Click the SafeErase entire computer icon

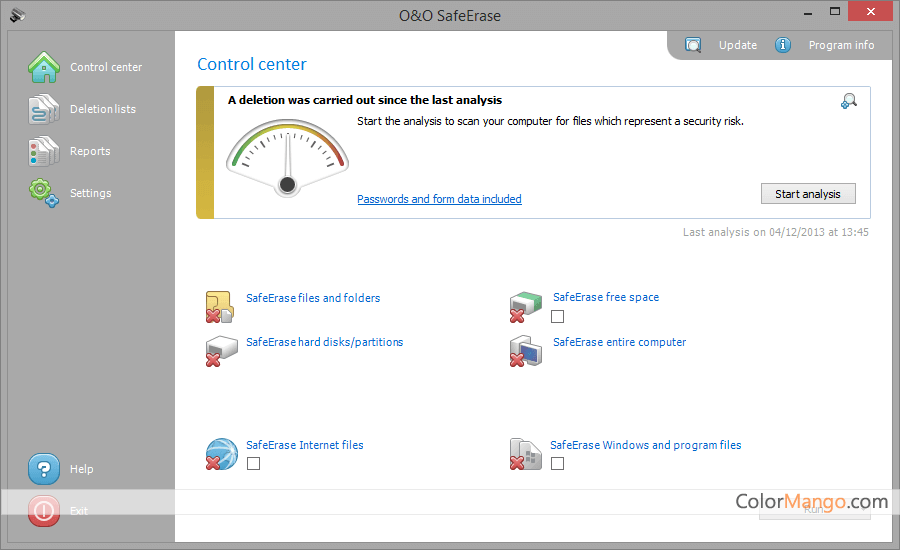click(x=526, y=351)
